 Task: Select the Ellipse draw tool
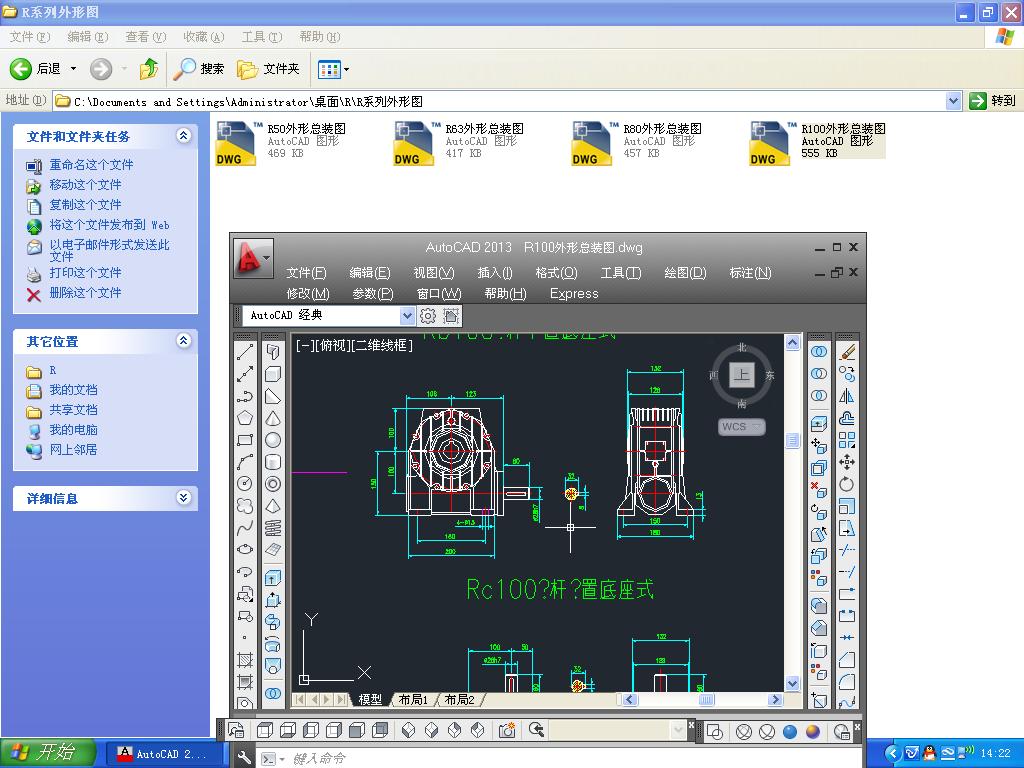point(245,549)
